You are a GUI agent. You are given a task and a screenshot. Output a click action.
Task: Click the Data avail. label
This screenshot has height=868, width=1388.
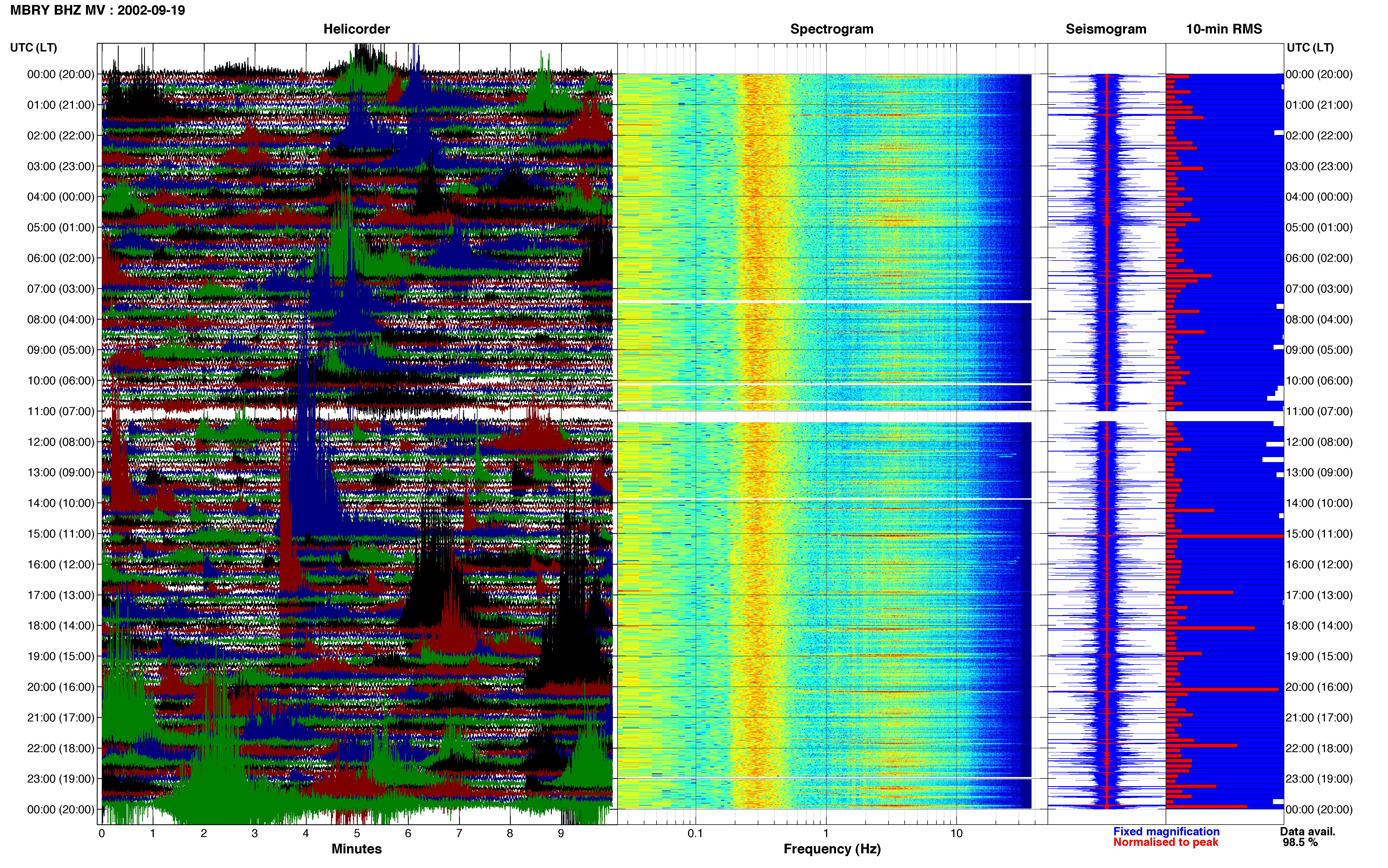point(1308,831)
